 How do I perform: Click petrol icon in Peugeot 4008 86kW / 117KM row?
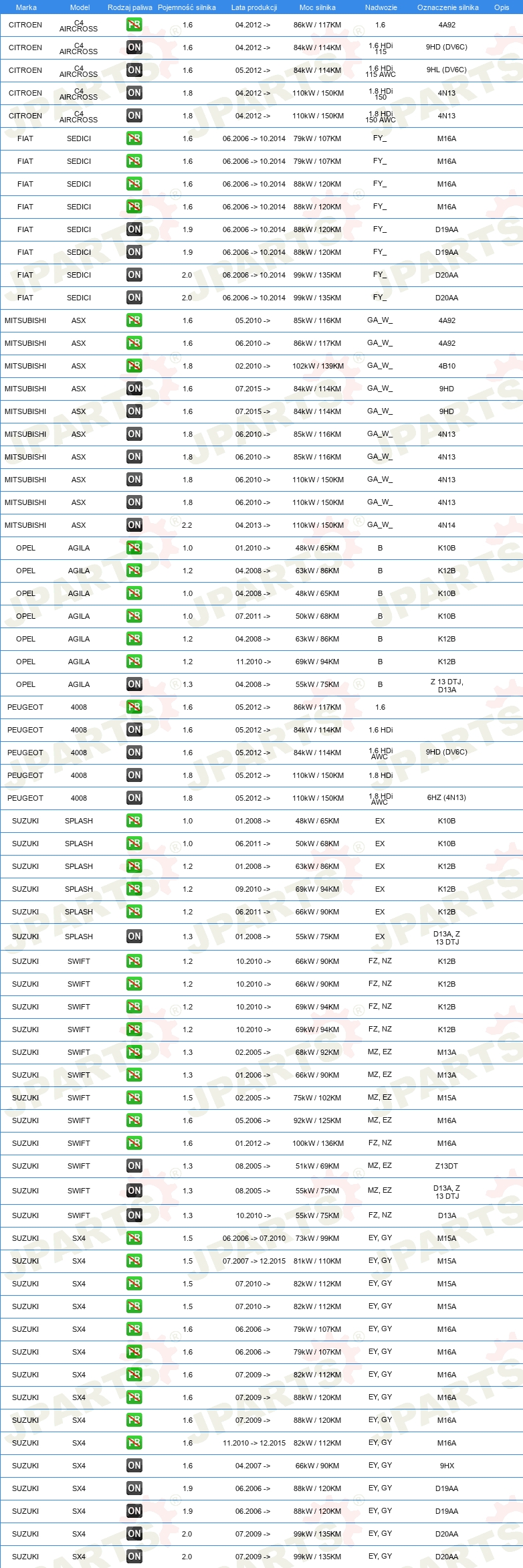tap(134, 707)
